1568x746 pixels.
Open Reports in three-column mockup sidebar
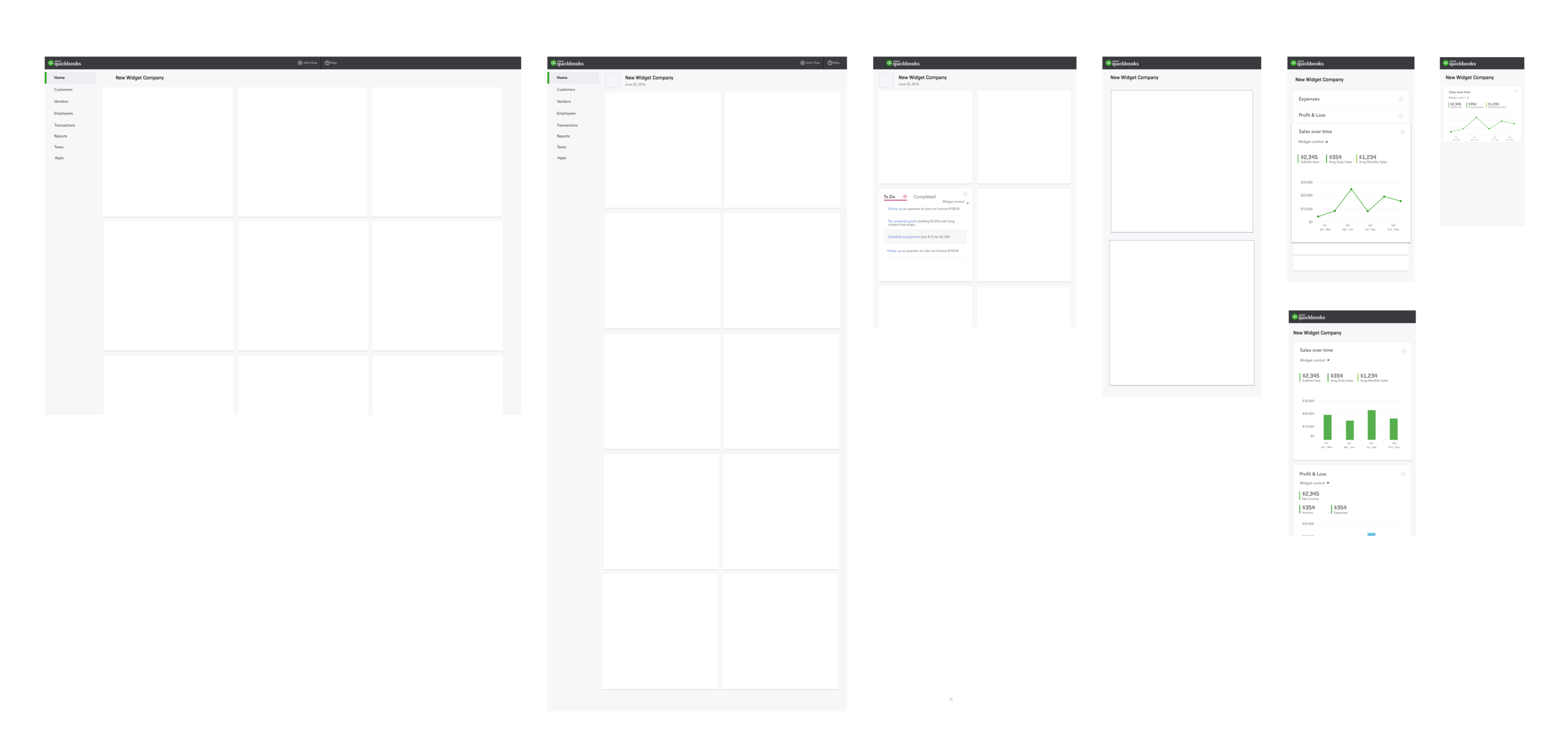61,136
